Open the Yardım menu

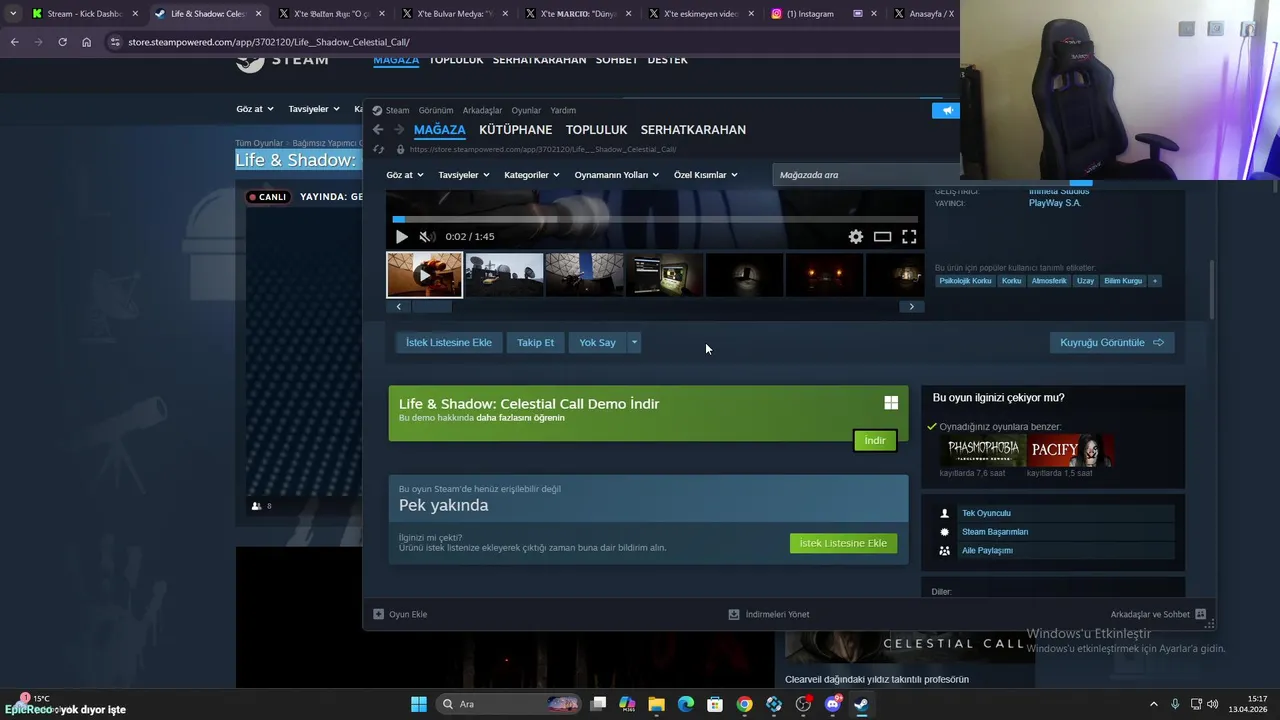coord(563,111)
